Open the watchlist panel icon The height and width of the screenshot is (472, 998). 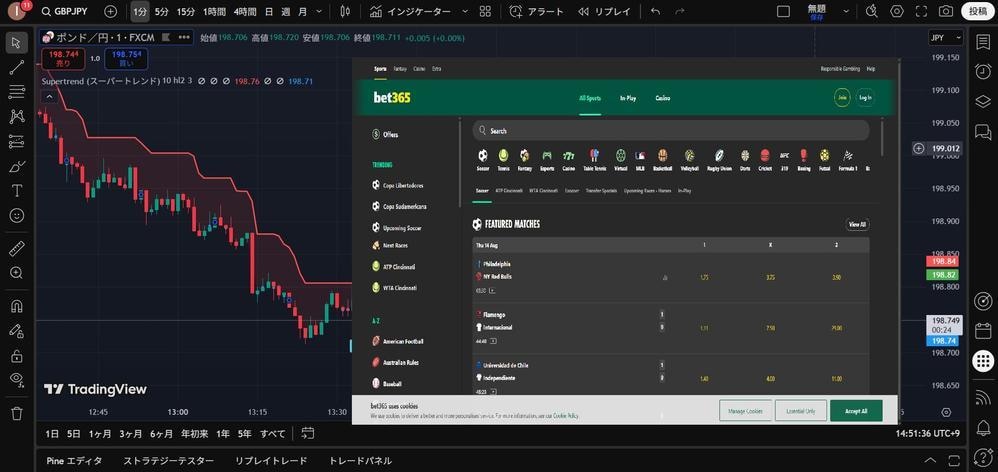tap(983, 41)
